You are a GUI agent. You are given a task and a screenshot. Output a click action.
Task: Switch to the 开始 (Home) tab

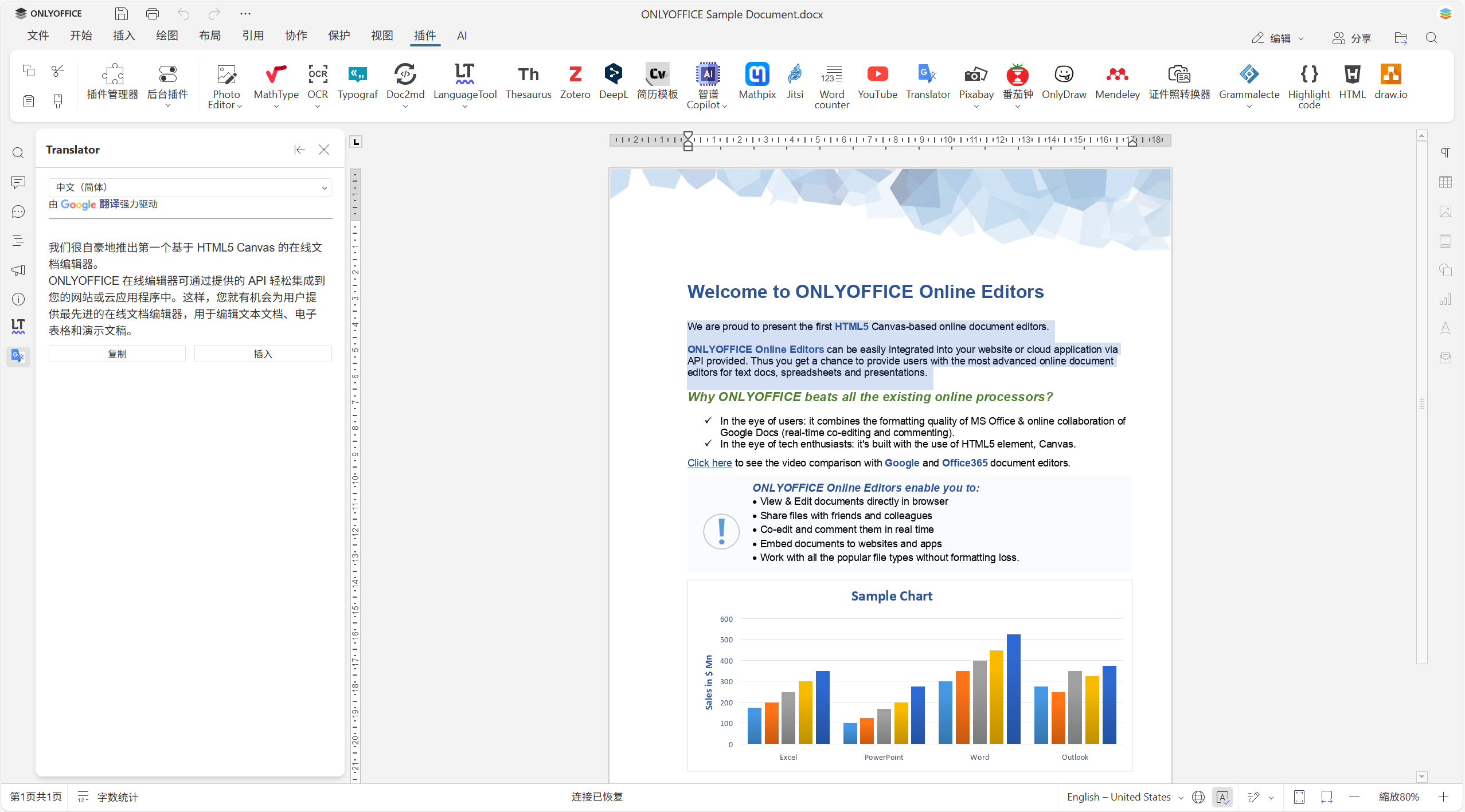tap(81, 36)
